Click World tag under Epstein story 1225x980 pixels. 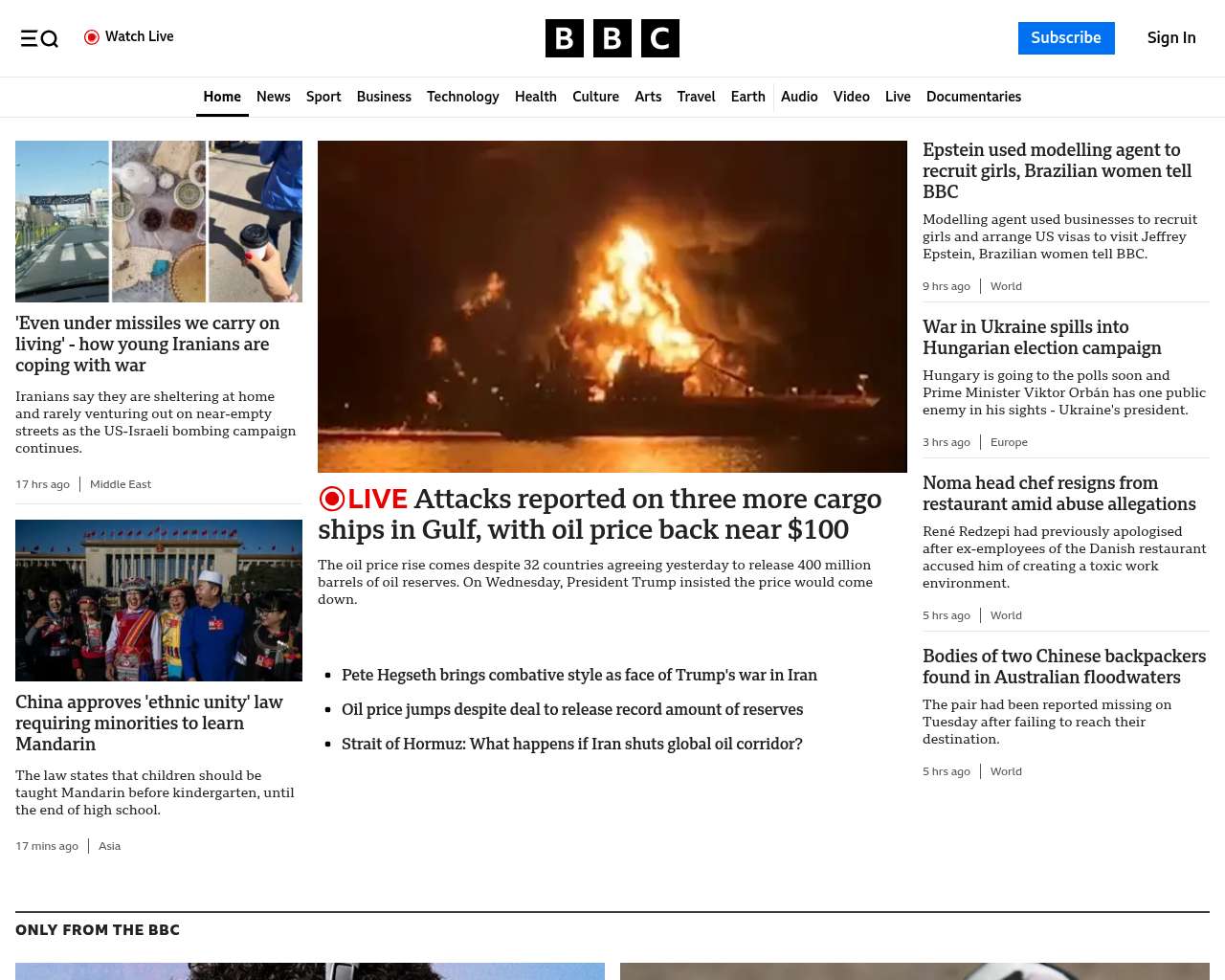[1006, 286]
